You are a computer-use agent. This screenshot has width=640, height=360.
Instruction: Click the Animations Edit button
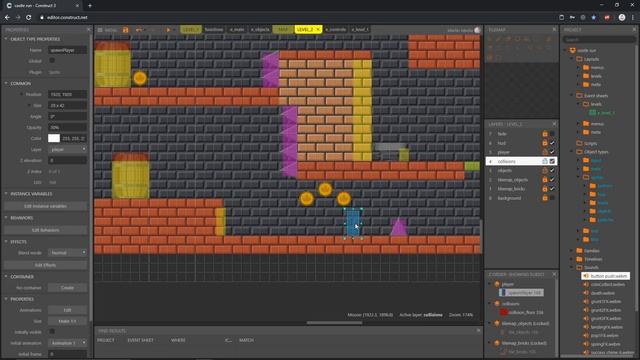coord(67,310)
